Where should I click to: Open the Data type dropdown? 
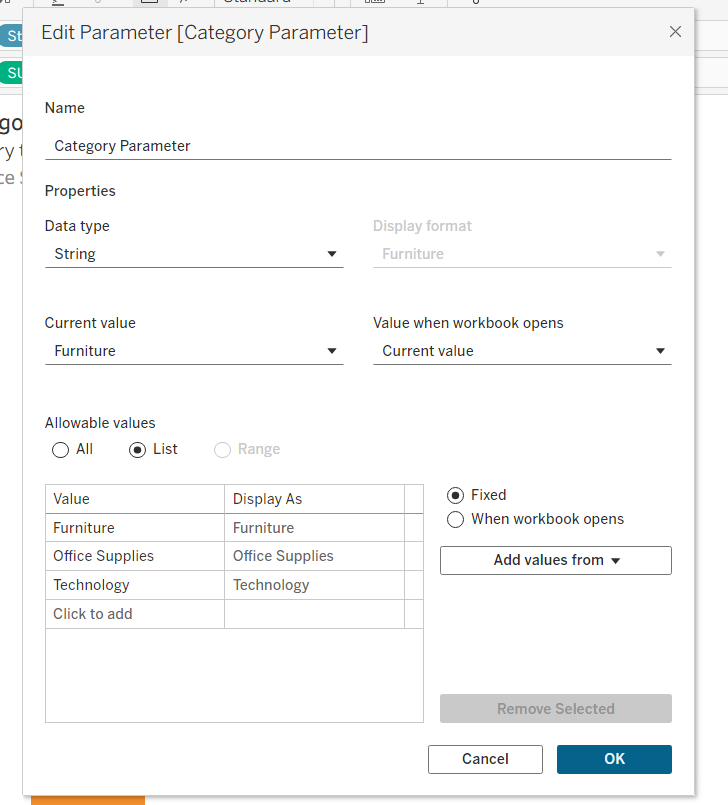pos(194,254)
